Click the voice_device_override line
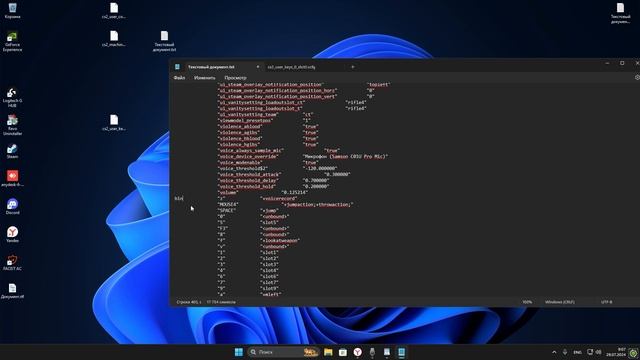 [x=302, y=156]
